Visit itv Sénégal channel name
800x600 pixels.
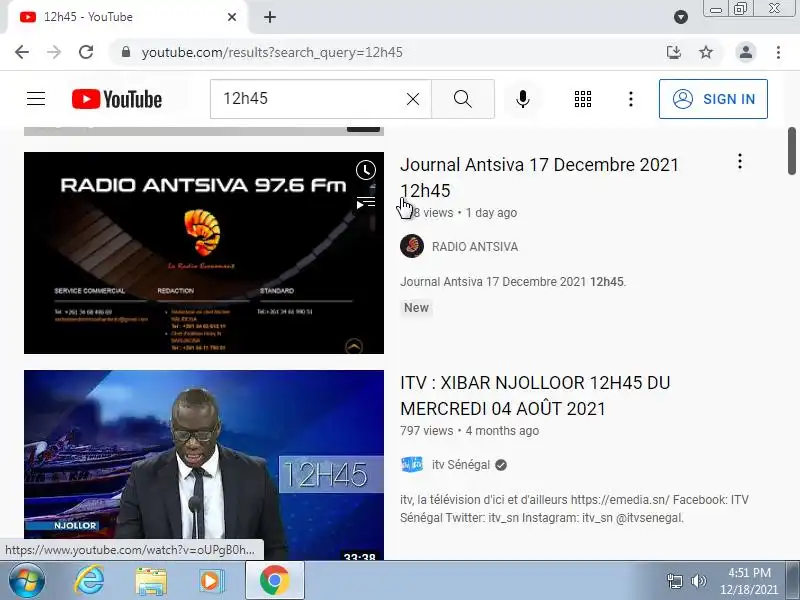[461, 465]
